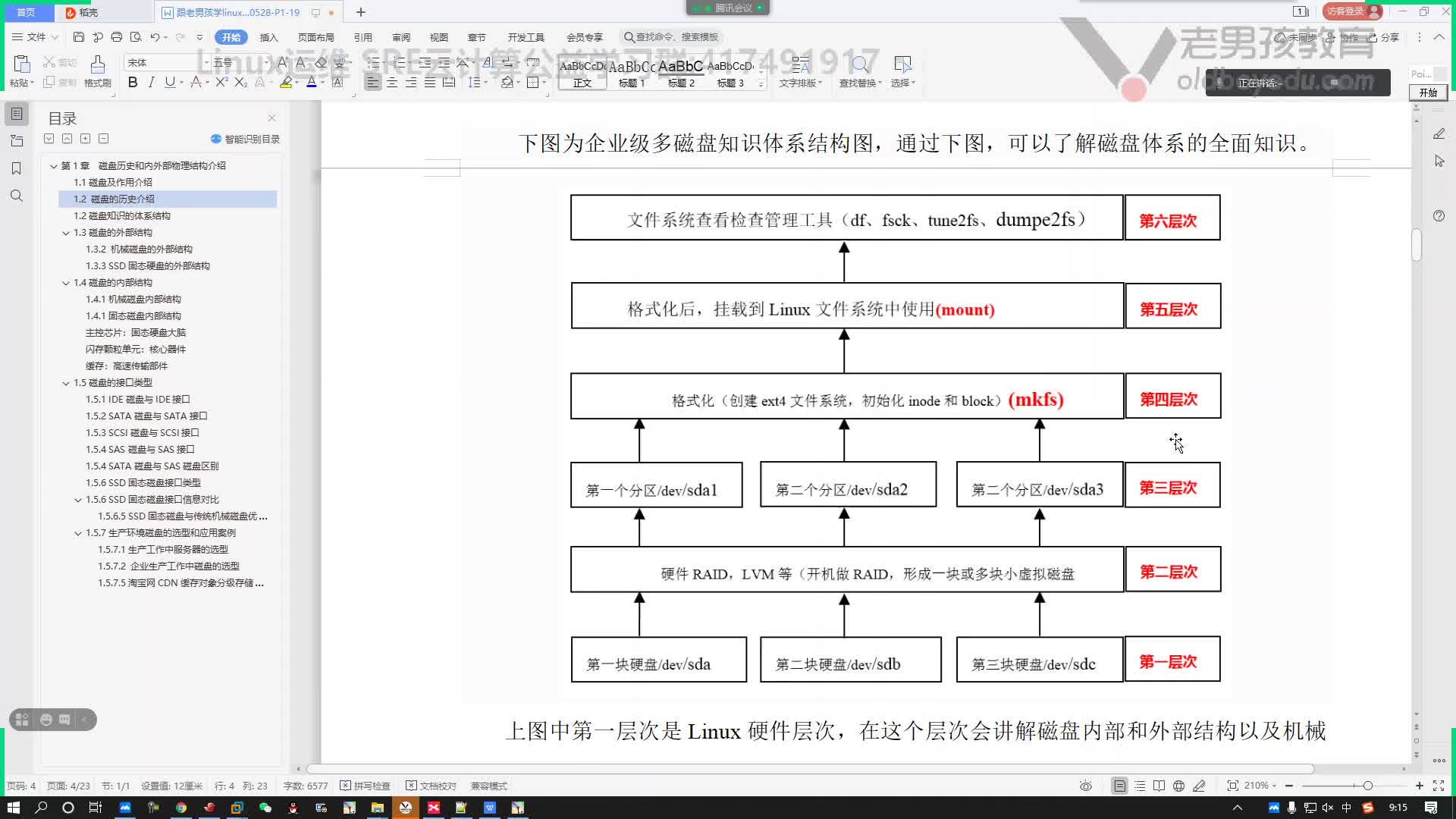Viewport: 1456px width, 819px height.
Task: Click the 访客登录 login button
Action: pos(1352,11)
